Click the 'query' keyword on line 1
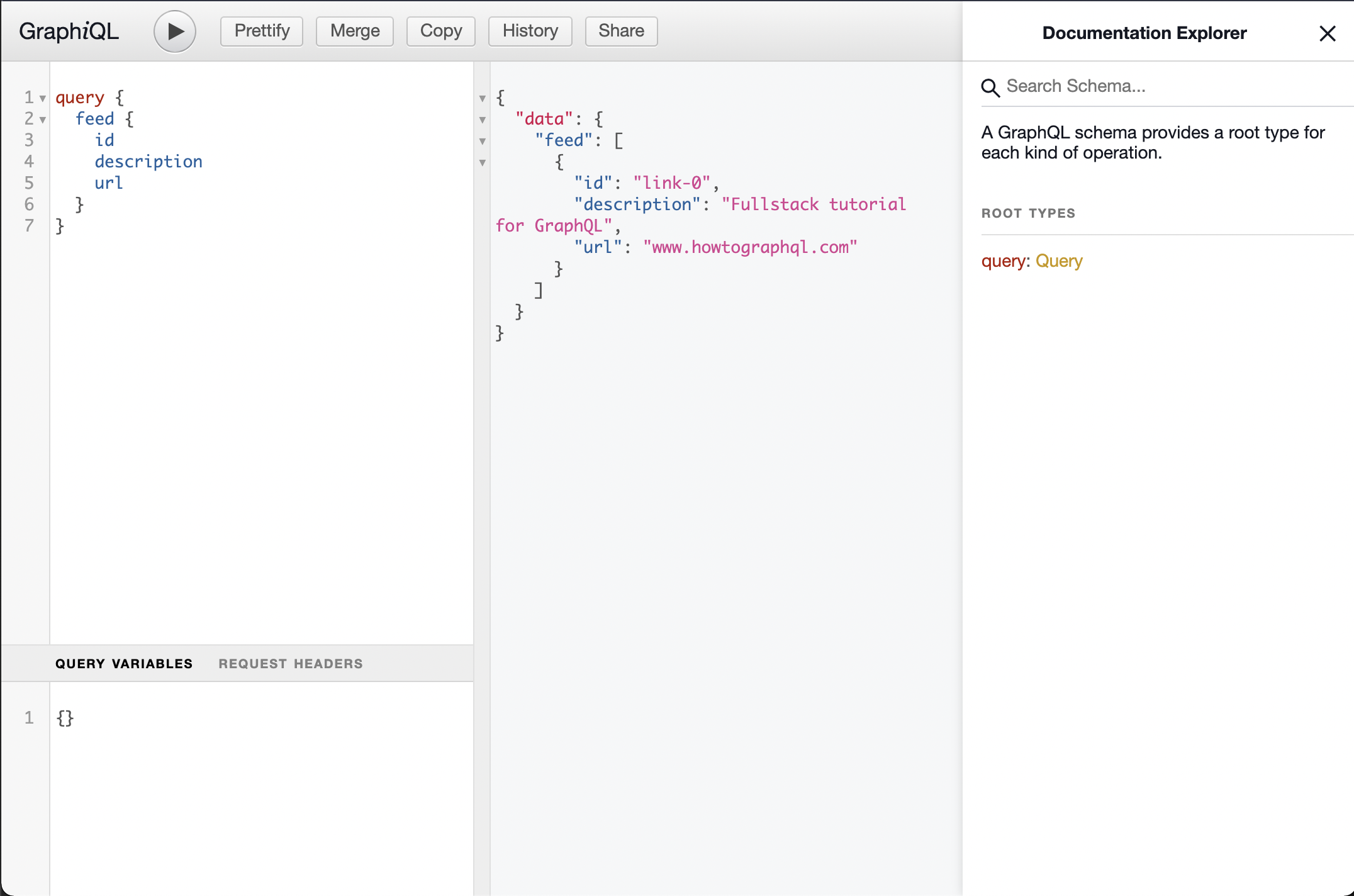The height and width of the screenshot is (896, 1354). coord(80,98)
